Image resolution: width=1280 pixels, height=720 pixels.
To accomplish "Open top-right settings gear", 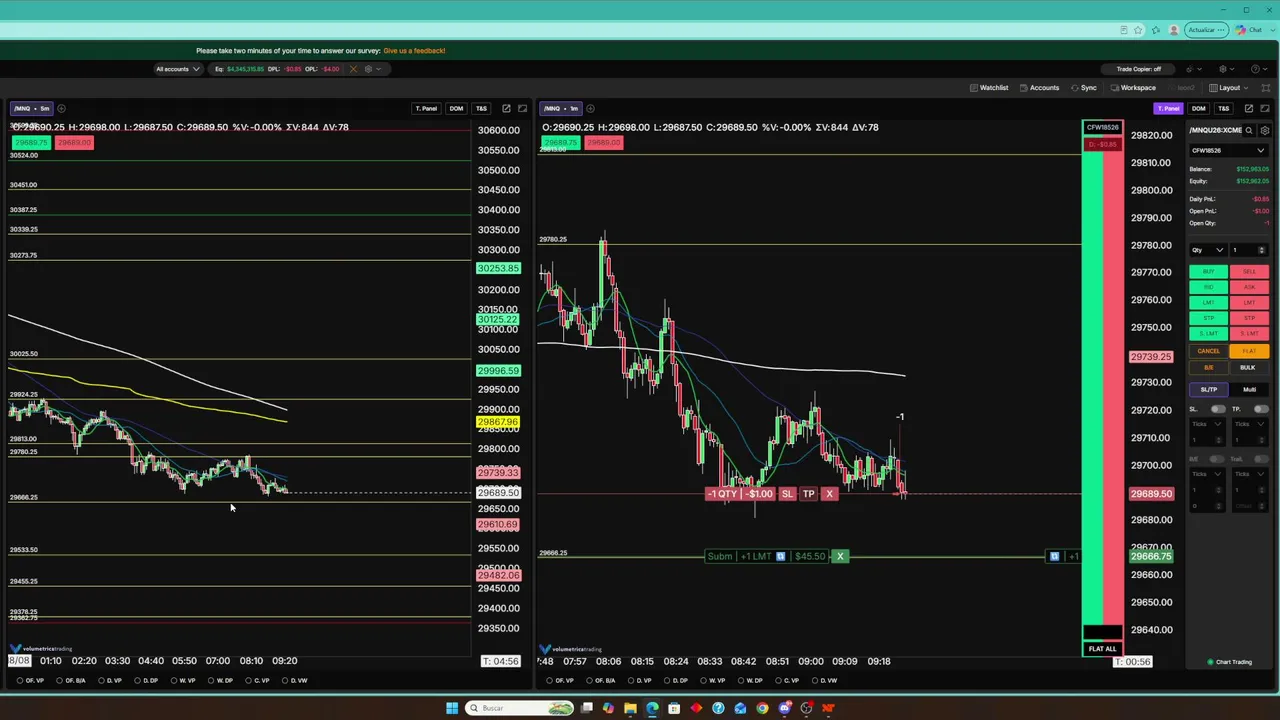I will pos(1222,69).
